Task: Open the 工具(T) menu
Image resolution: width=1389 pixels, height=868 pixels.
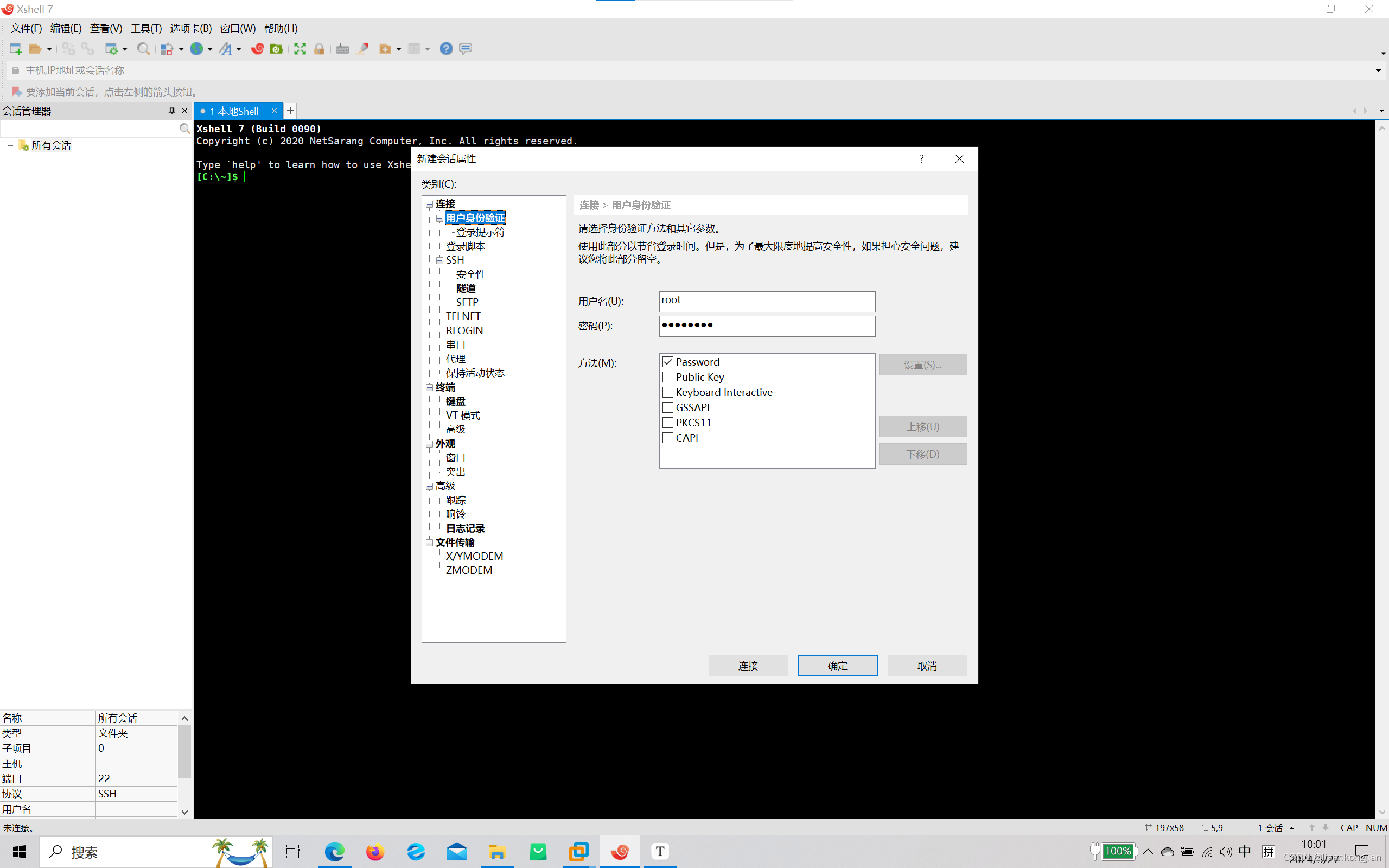Action: point(145,28)
